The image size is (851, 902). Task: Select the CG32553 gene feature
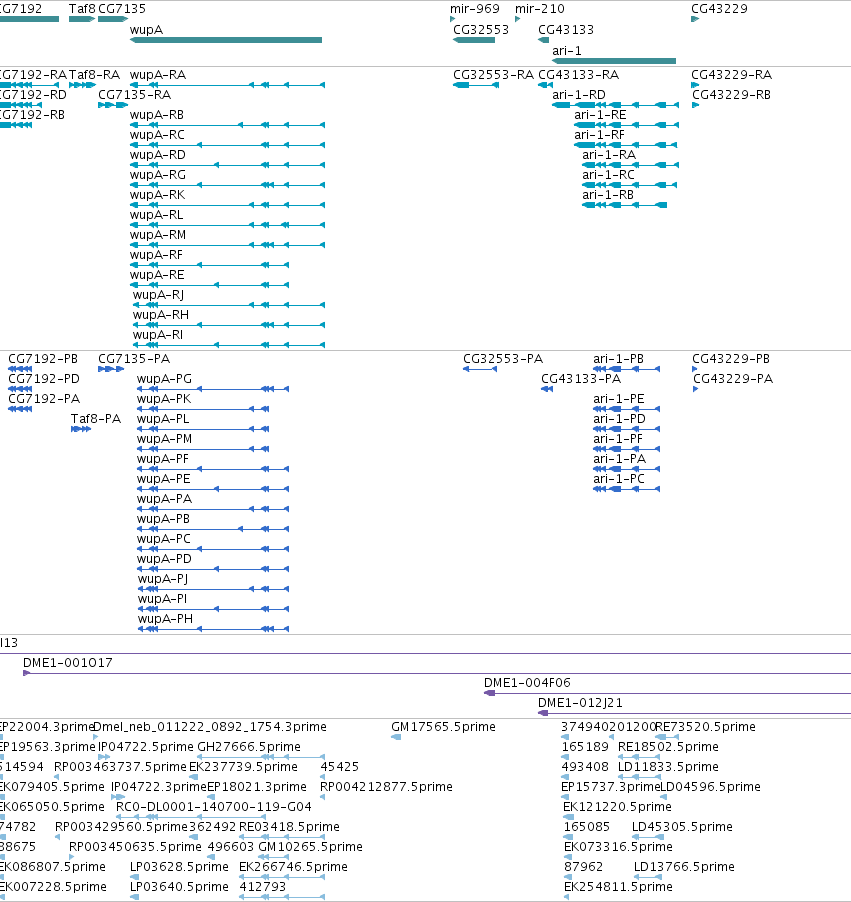click(474, 40)
